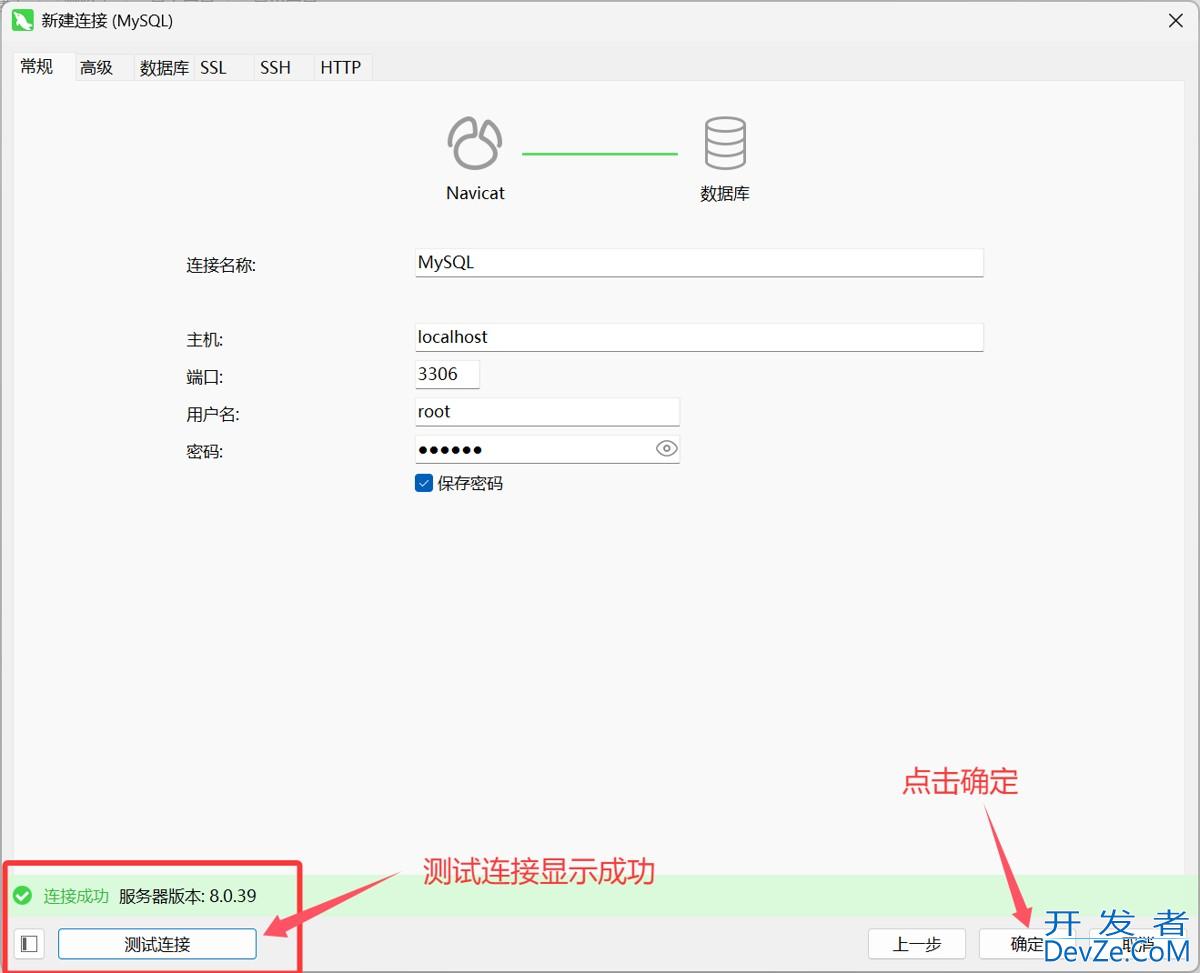Select the 用户名 field containing root
The width and height of the screenshot is (1200, 973).
pyautogui.click(x=546, y=412)
